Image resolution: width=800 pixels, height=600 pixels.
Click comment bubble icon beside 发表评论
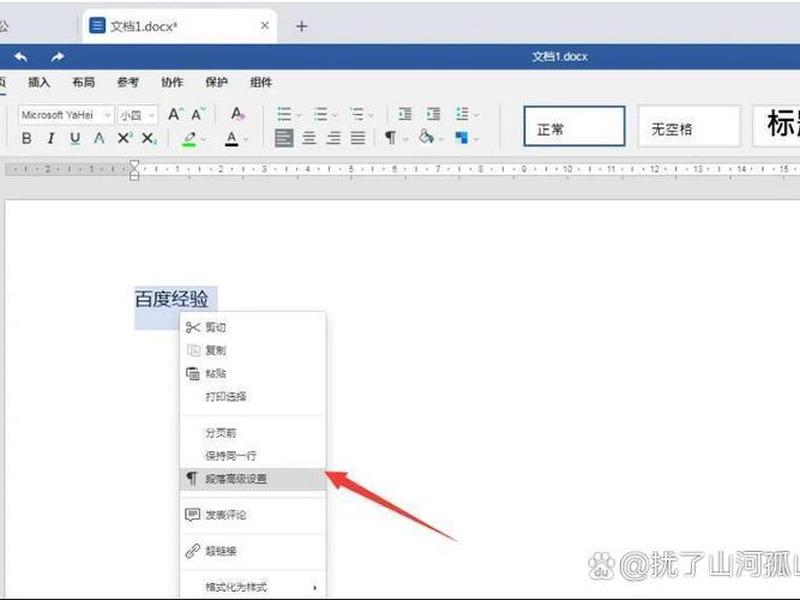192,514
